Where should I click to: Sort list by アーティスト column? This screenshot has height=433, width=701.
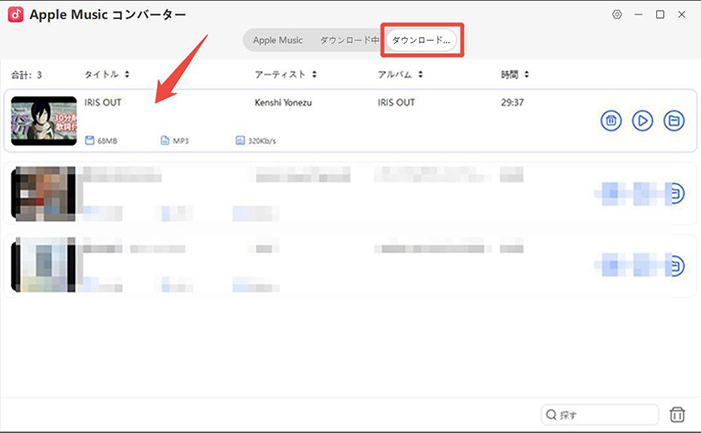pyautogui.click(x=285, y=75)
